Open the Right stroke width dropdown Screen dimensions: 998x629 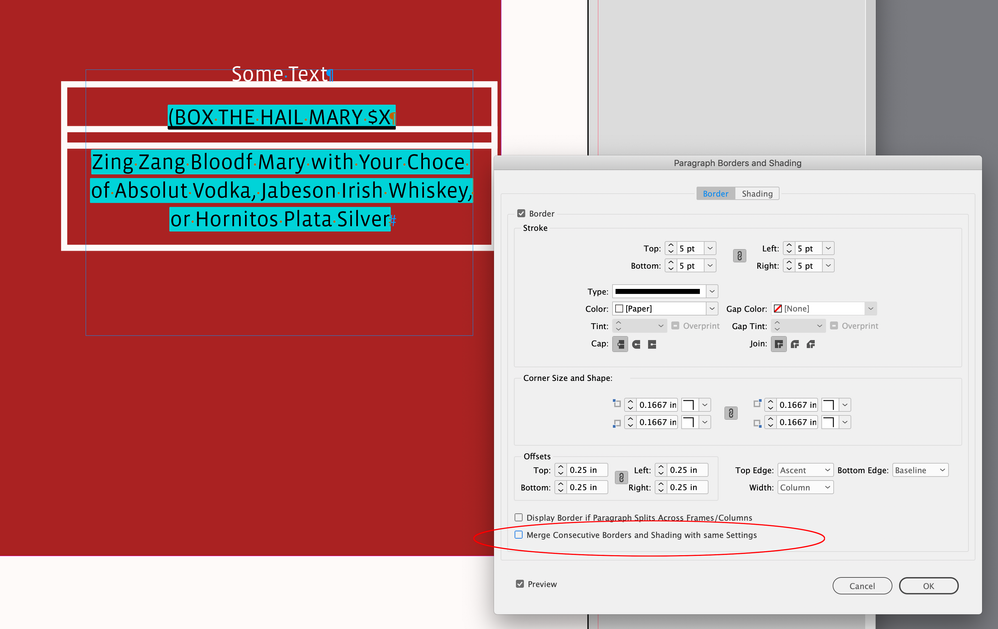click(828, 265)
